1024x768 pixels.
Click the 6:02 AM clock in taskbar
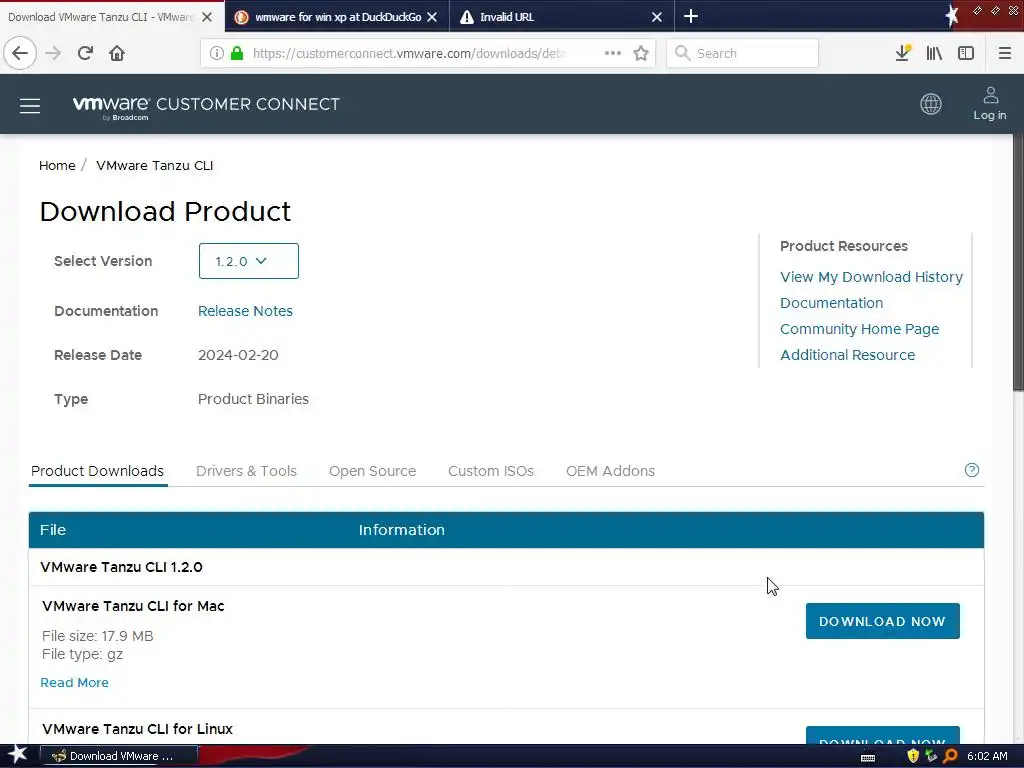(x=987, y=756)
